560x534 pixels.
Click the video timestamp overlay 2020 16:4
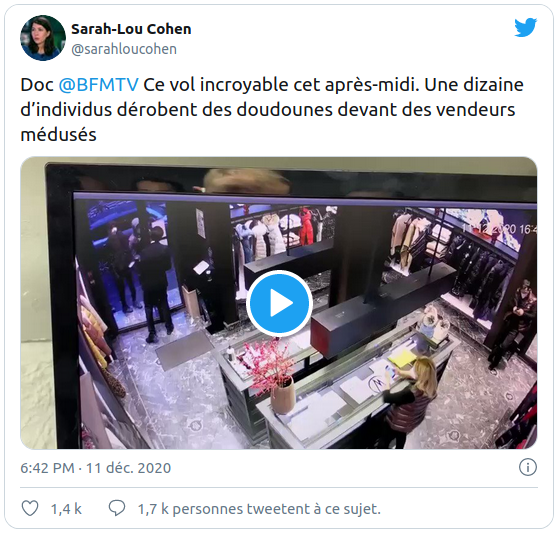coord(500,229)
